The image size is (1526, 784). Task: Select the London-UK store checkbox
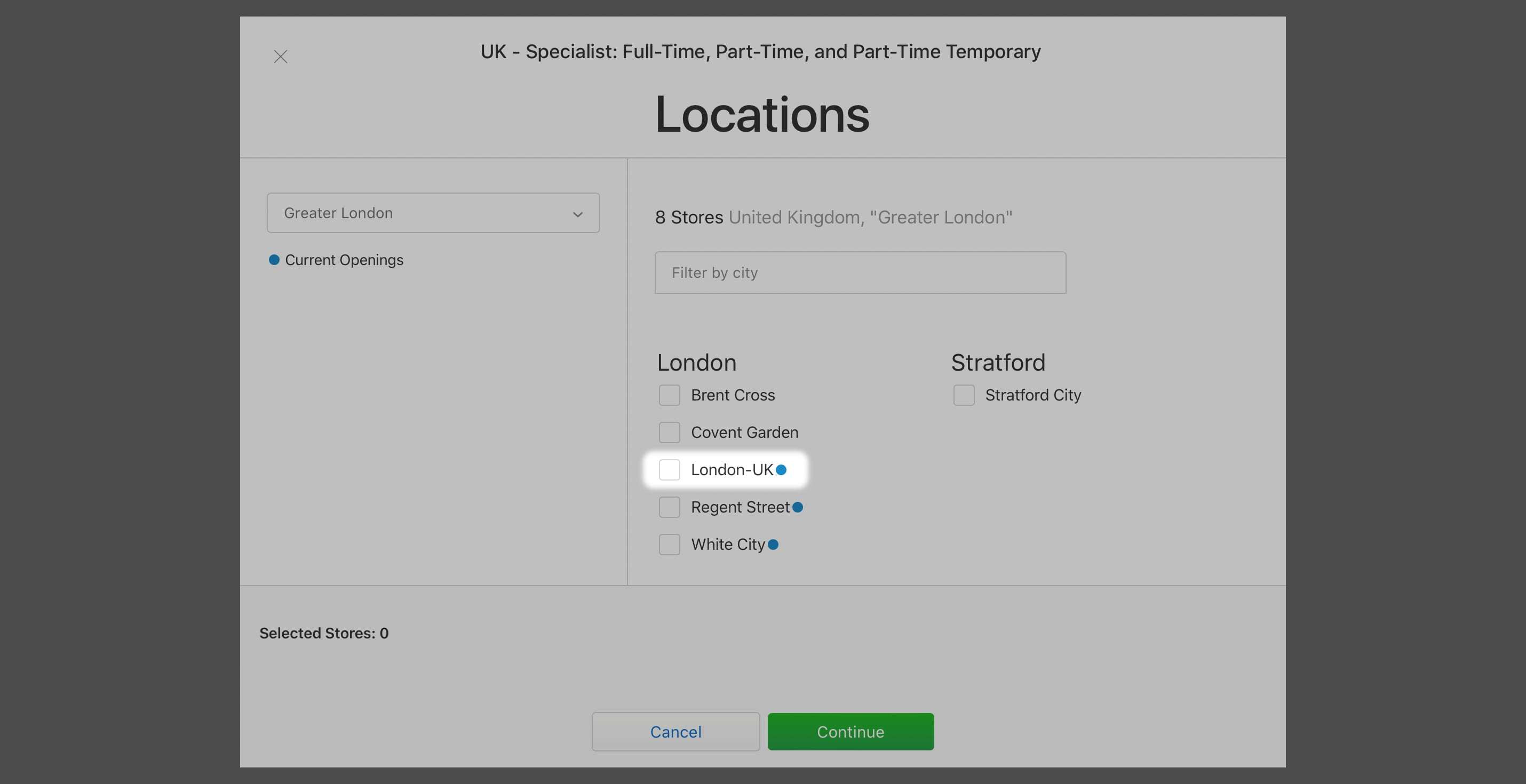(x=670, y=470)
